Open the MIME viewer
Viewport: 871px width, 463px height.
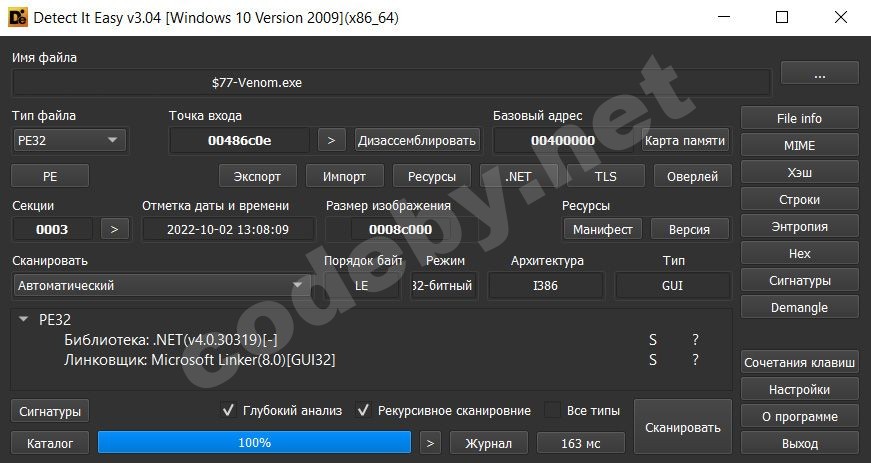(799, 145)
